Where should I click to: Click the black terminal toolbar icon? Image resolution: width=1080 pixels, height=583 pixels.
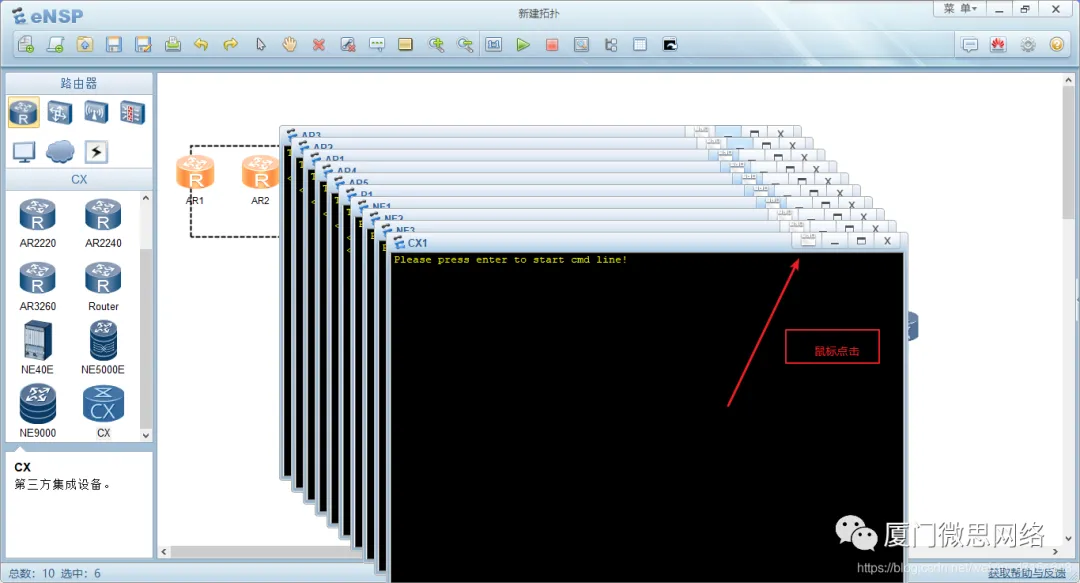point(669,45)
